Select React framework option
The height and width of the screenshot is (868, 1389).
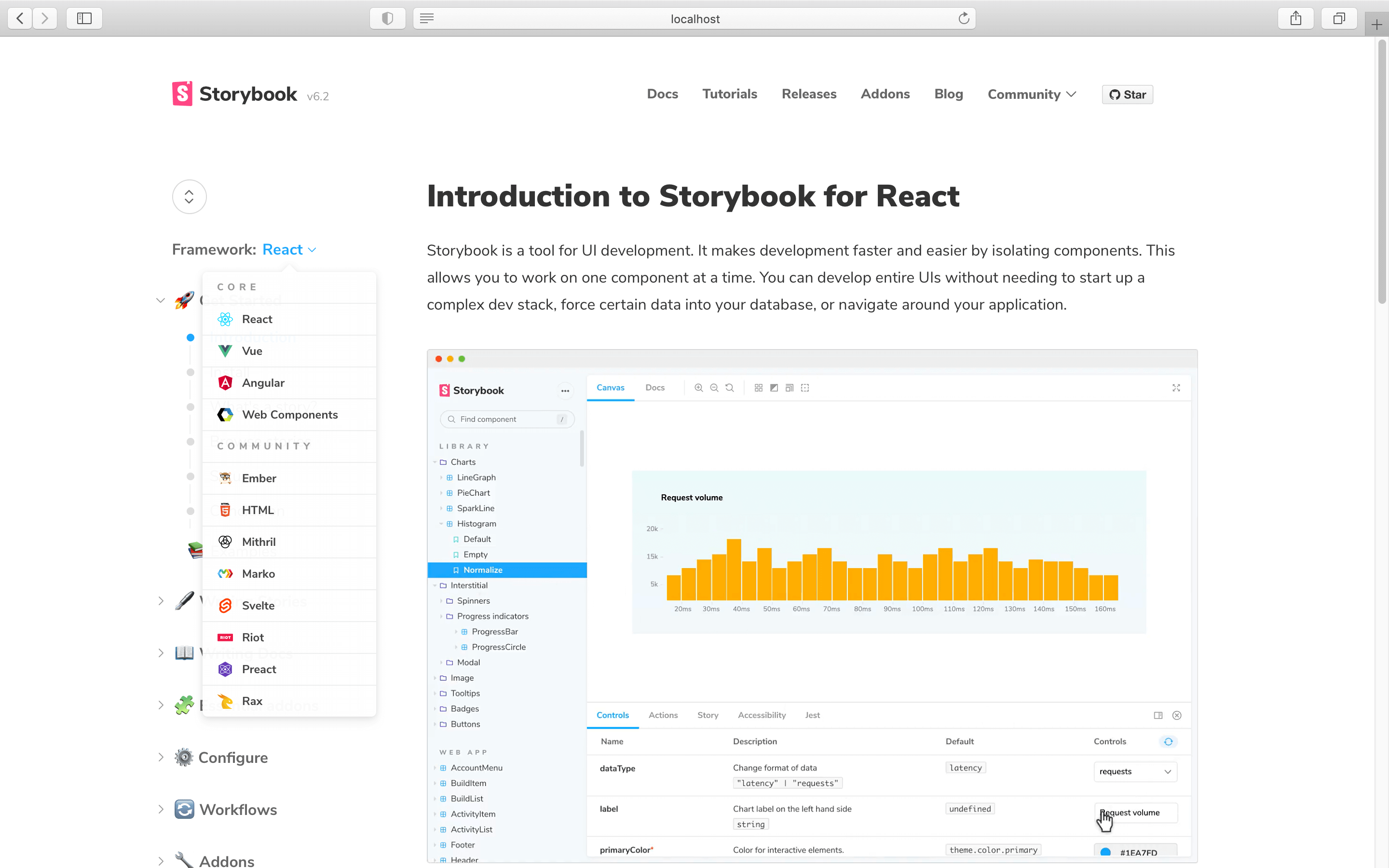tap(289, 319)
